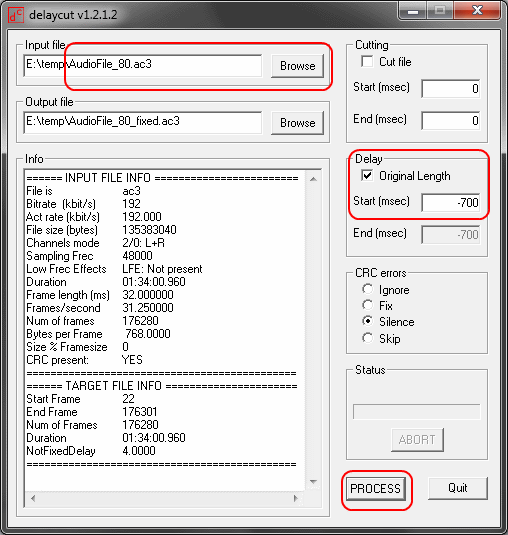Start processing with the PROCESS button
The height and width of the screenshot is (535, 508).
pyautogui.click(x=376, y=489)
